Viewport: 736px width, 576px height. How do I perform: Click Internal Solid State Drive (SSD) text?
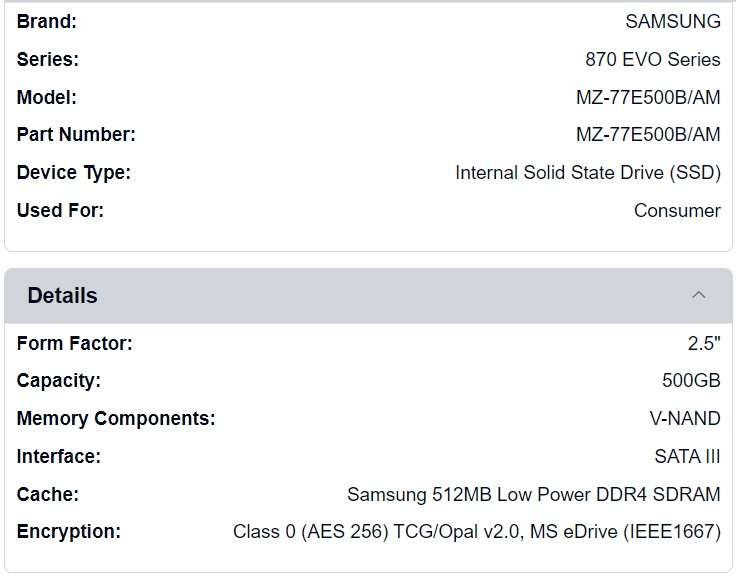587,173
